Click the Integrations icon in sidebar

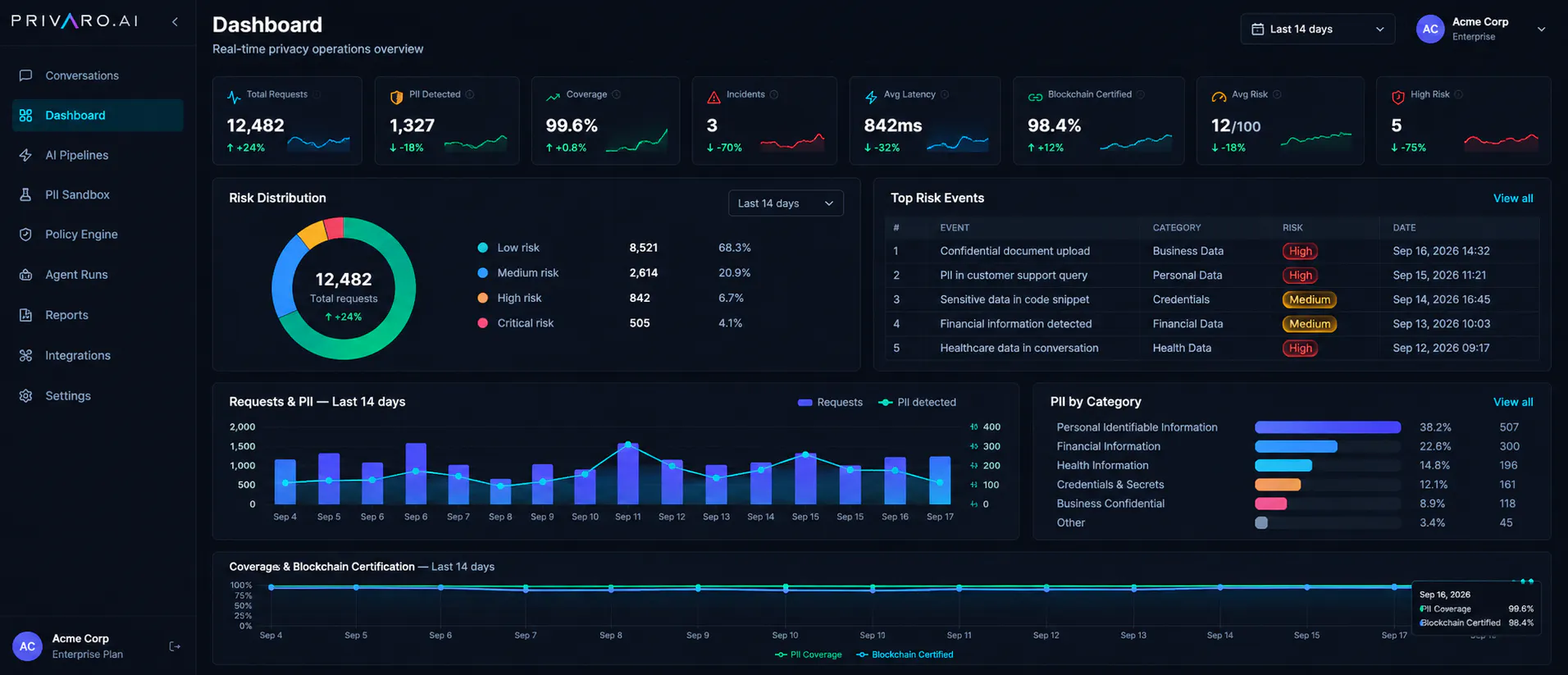point(25,355)
